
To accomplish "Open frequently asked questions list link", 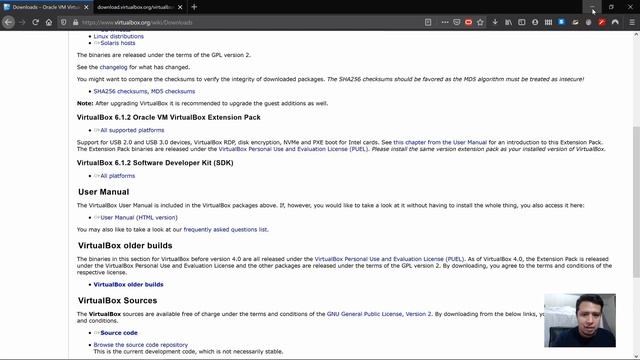I will pyautogui.click(x=225, y=229).
